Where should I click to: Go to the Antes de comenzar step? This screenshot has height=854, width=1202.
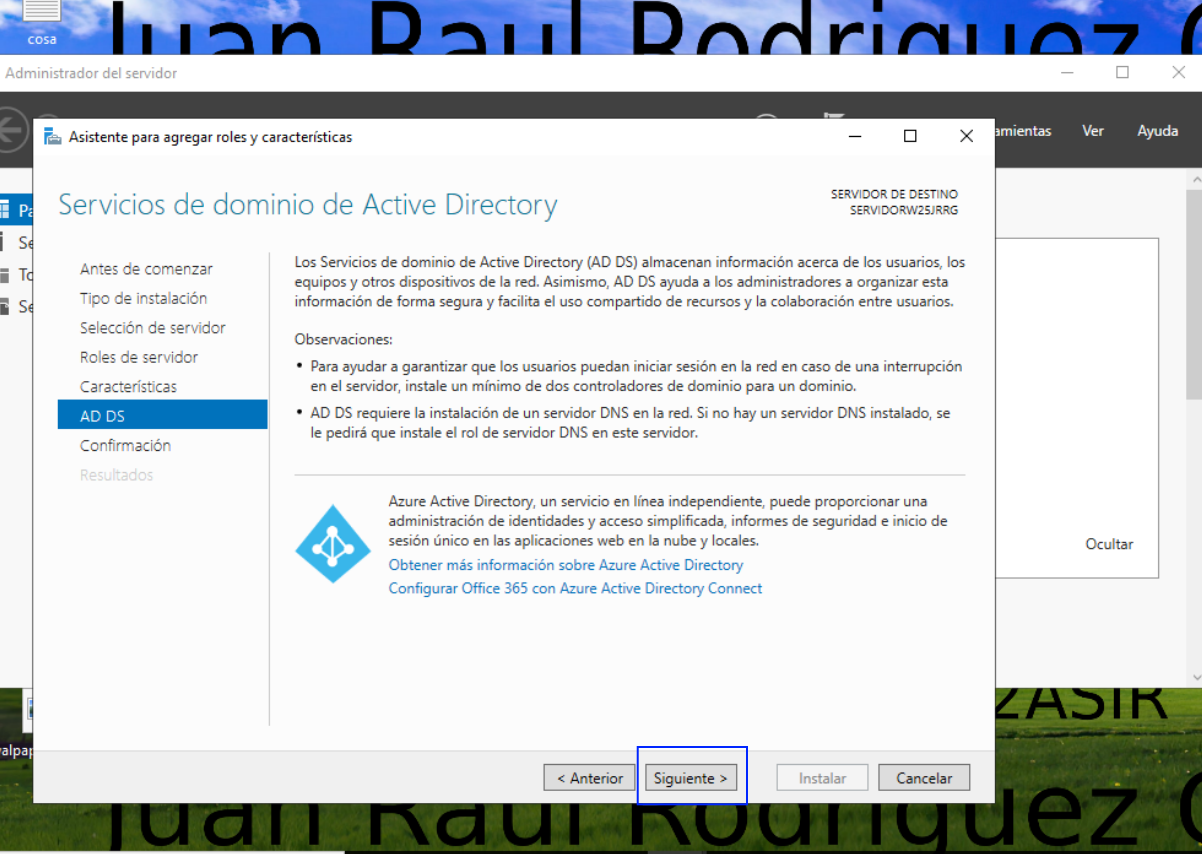click(146, 269)
